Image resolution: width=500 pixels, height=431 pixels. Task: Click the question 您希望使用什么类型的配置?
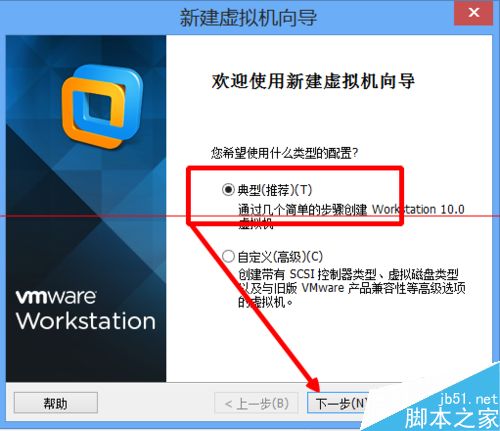click(284, 153)
